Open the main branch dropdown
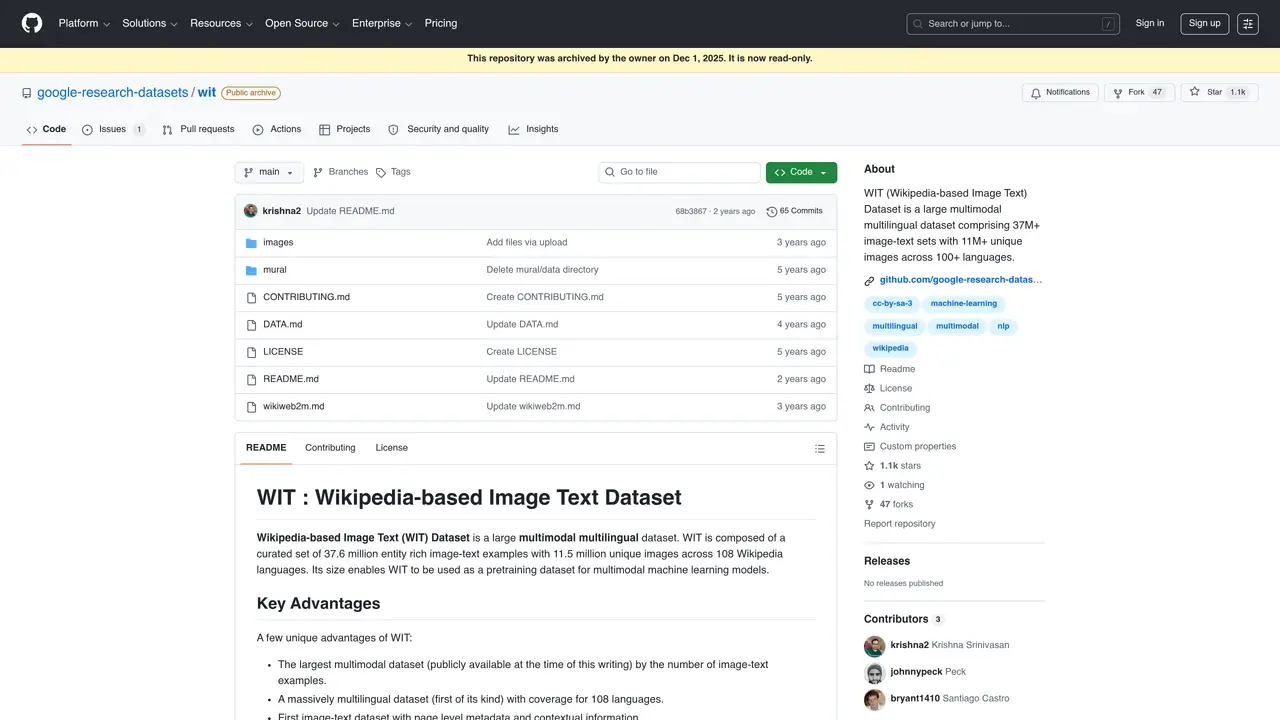This screenshot has height=720, width=1280. point(269,172)
